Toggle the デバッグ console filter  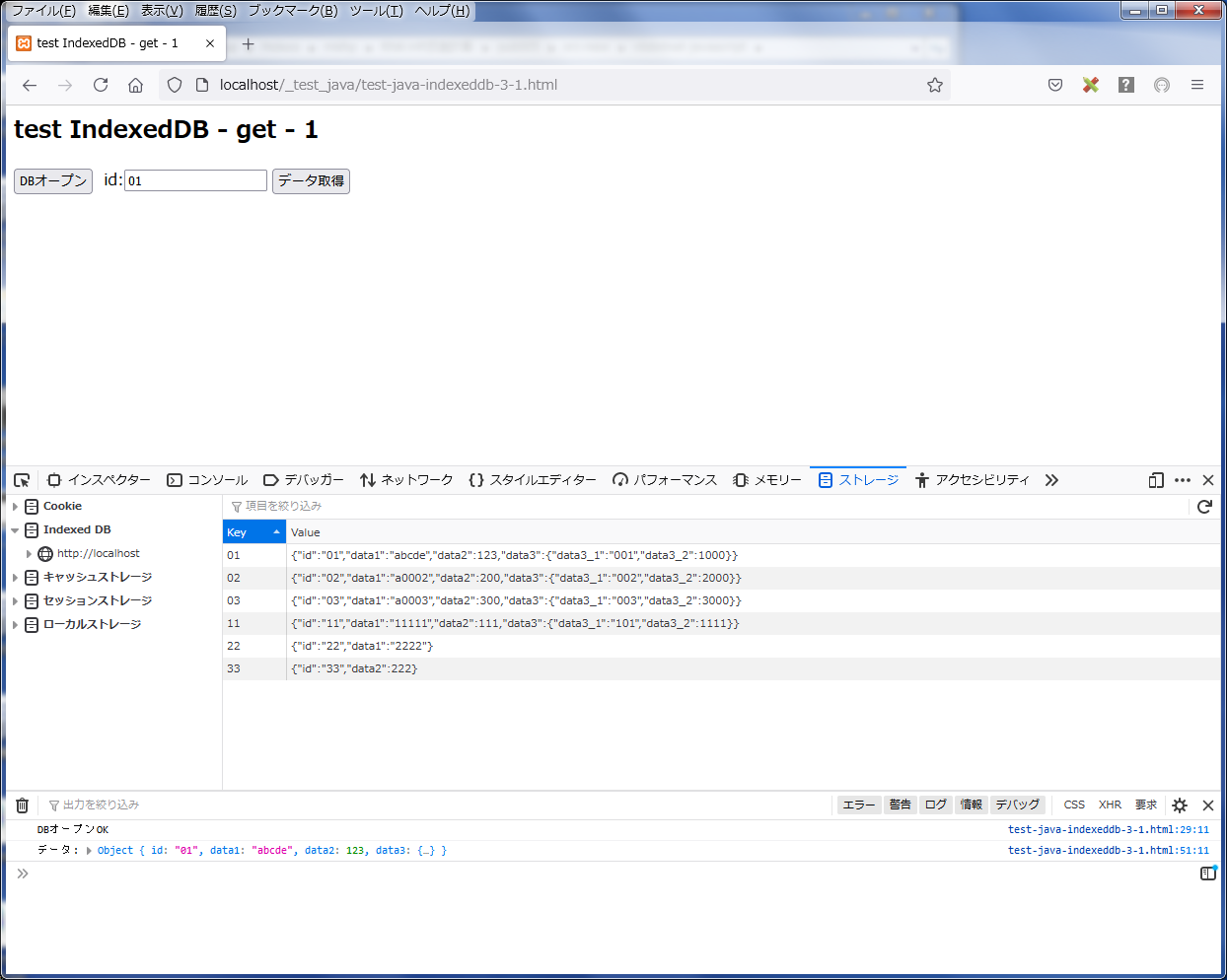click(x=1017, y=805)
